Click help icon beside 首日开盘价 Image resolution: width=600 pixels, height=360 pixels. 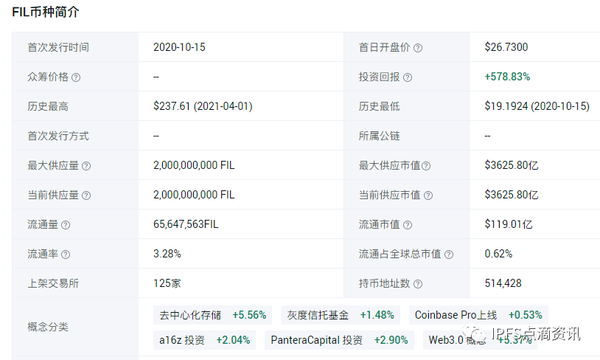[418, 48]
